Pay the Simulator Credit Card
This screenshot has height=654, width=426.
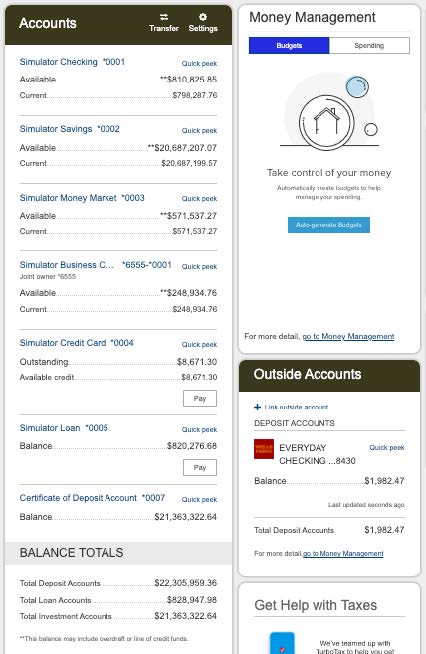[x=200, y=398]
